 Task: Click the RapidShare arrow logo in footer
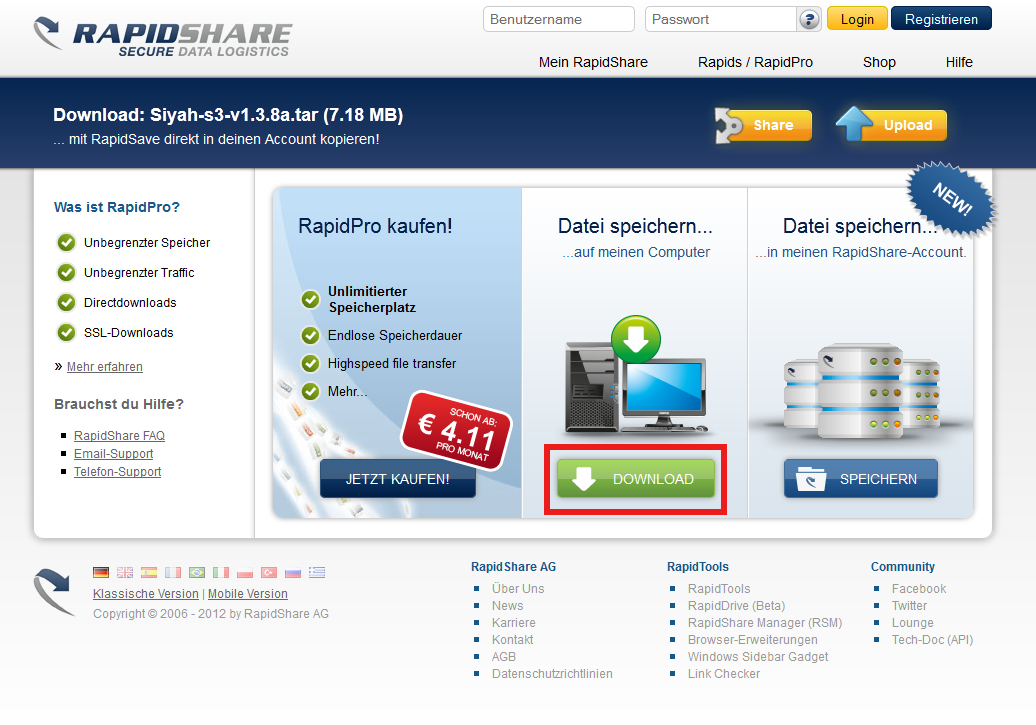coord(54,591)
